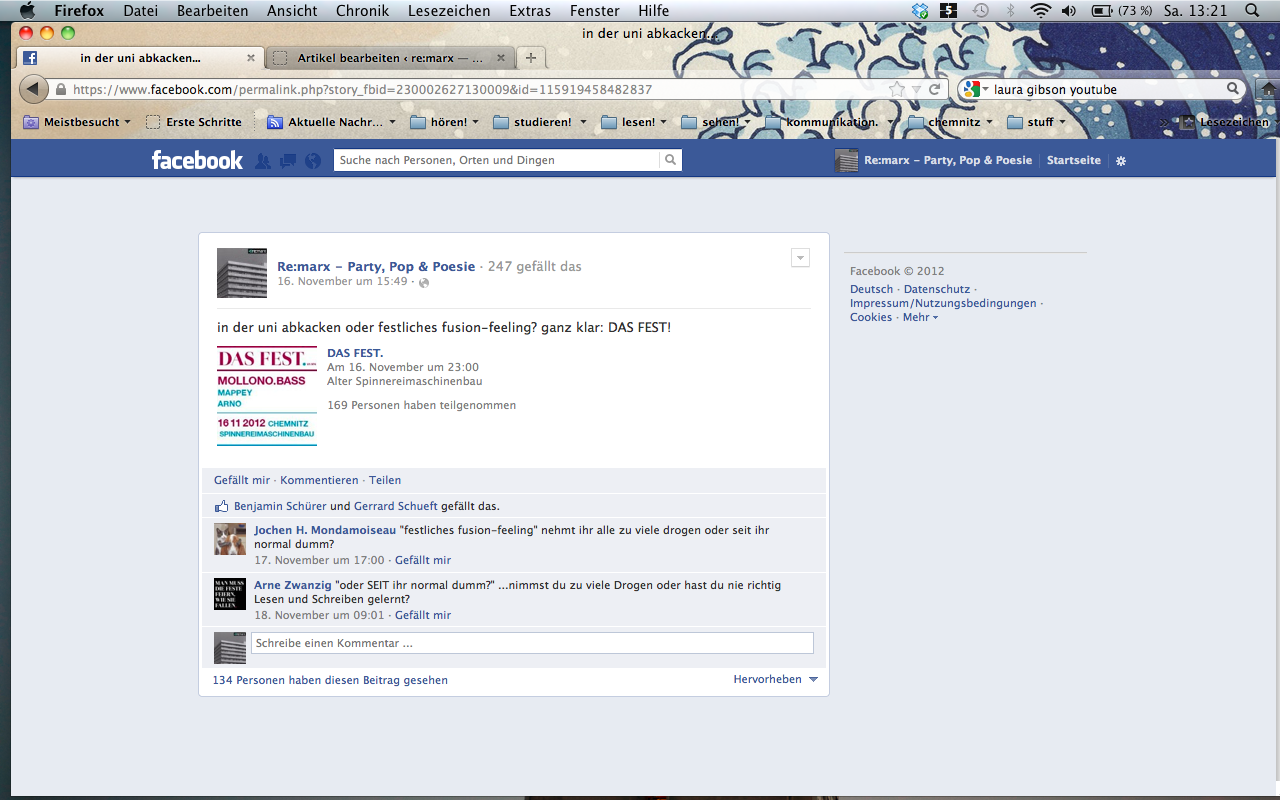This screenshot has height=800, width=1280.
Task: Open the DAS FEST. event link
Action: coord(355,353)
